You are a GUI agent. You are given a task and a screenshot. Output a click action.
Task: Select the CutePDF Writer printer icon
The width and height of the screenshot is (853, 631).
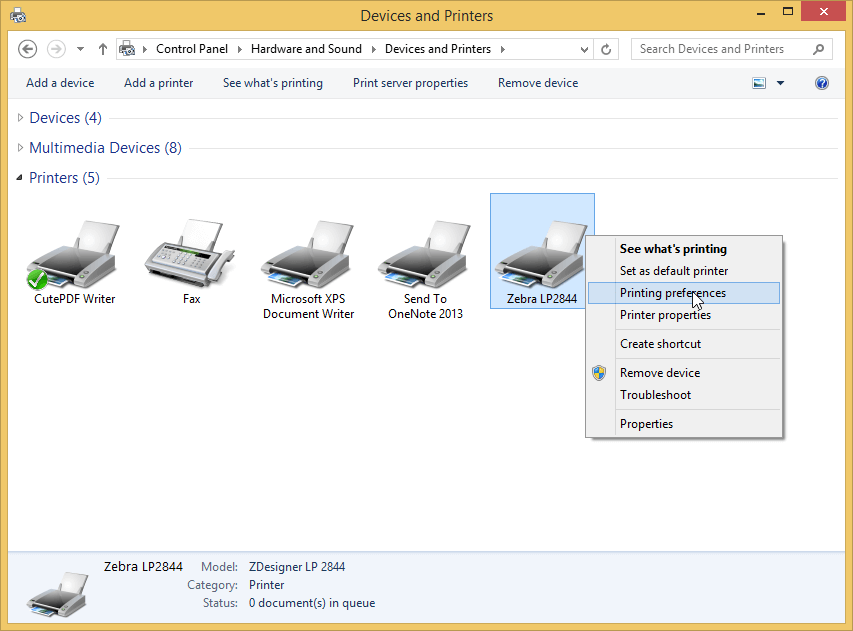point(75,255)
